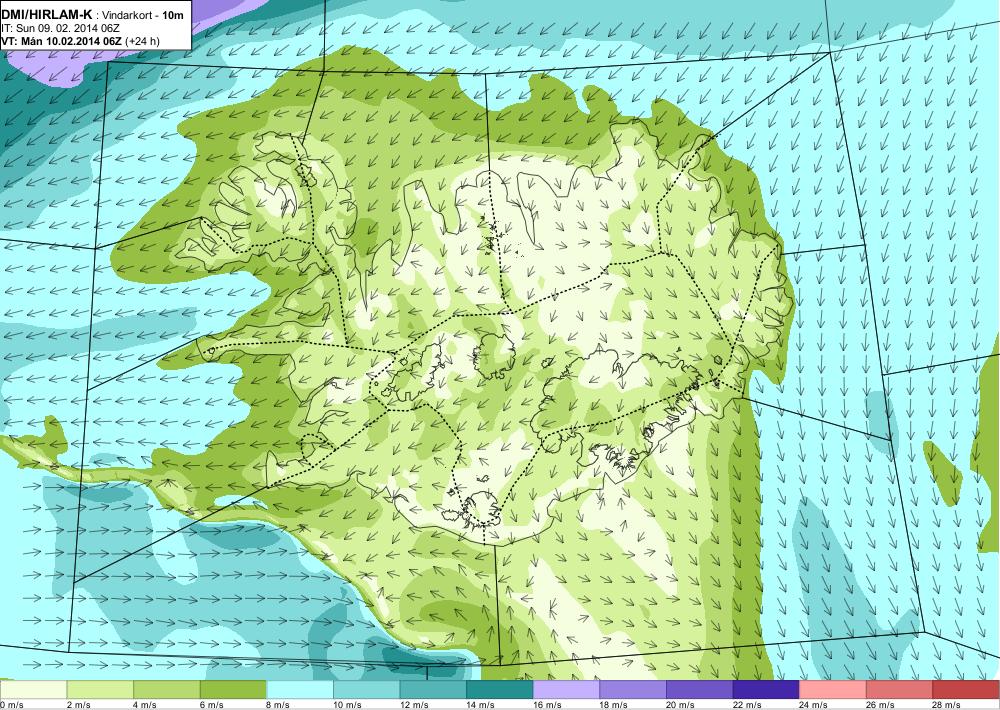Click the "DMI/HIRLAM-K" title text

pos(47,15)
